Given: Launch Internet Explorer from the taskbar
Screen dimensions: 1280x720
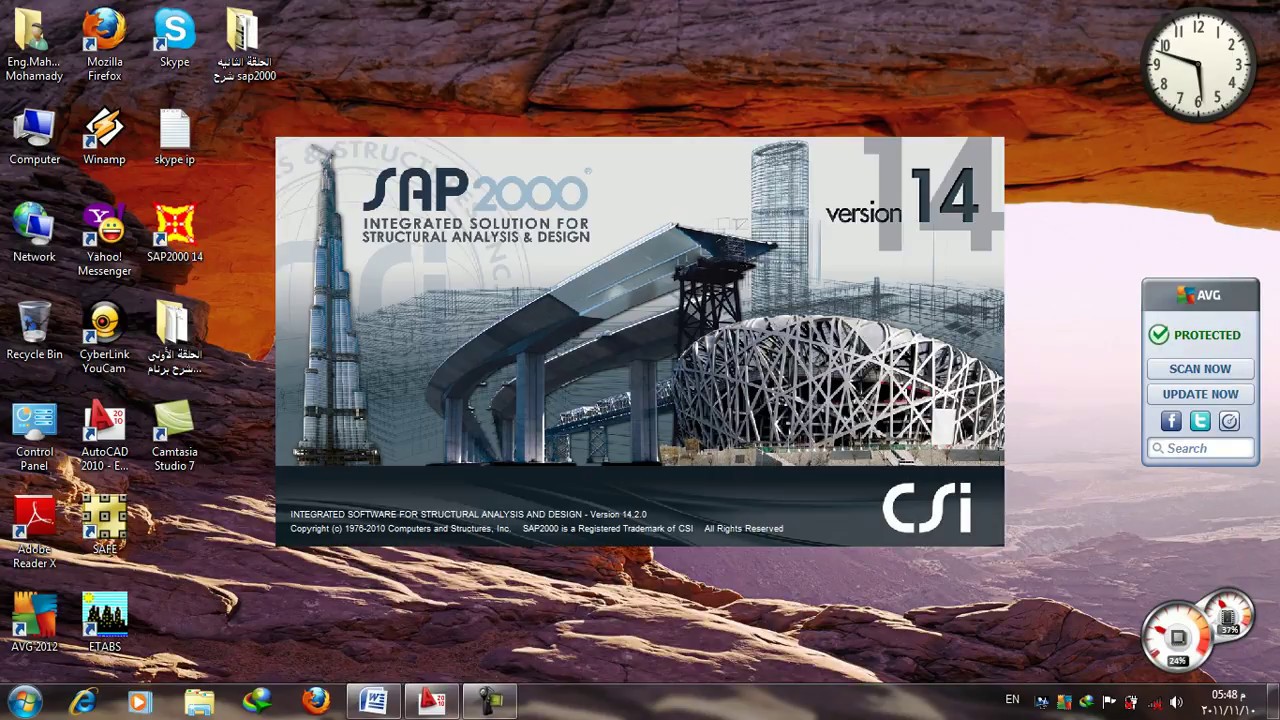Looking at the screenshot, I should coord(83,701).
